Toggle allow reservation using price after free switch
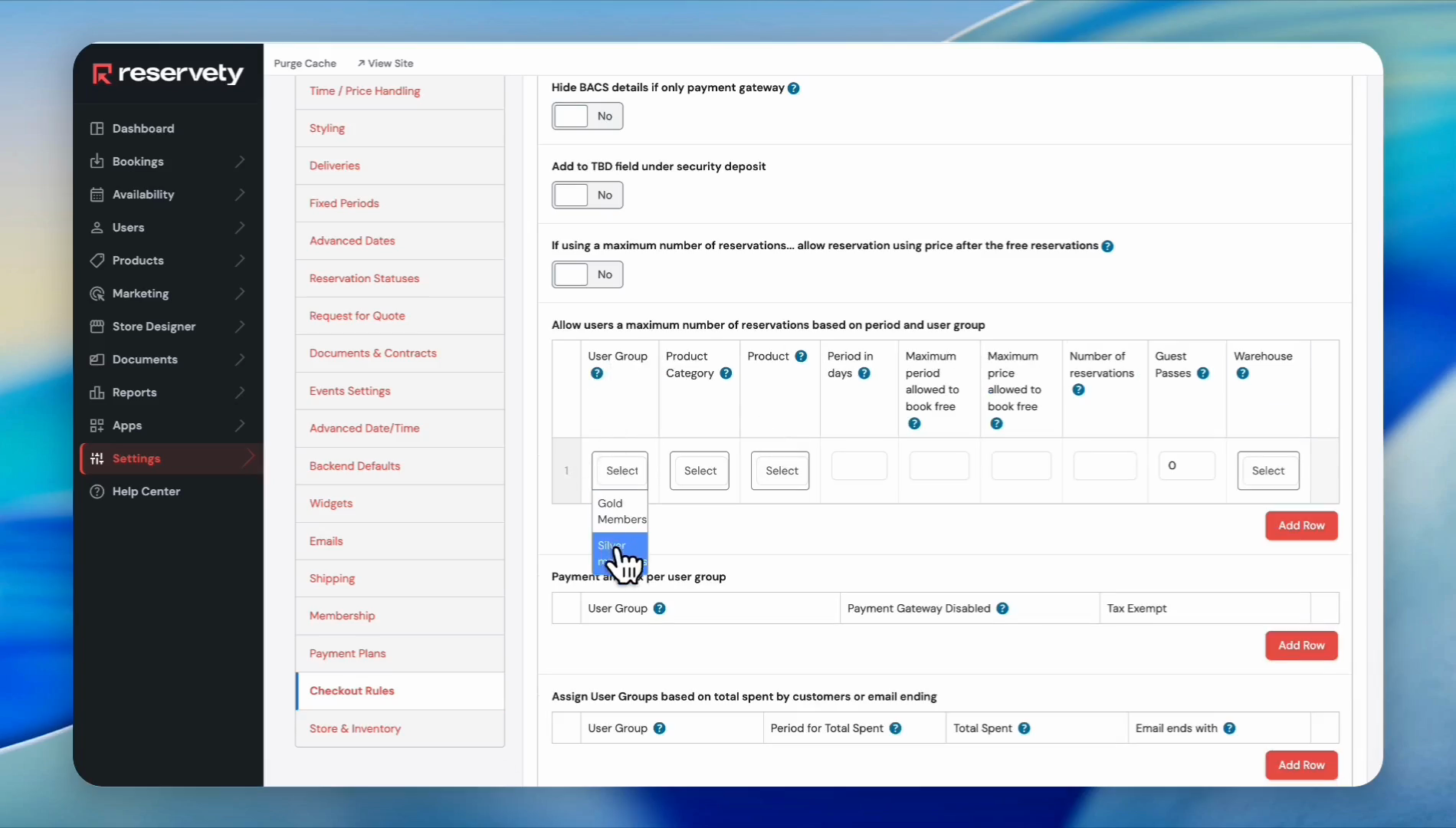This screenshot has height=828, width=1456. coord(587,274)
